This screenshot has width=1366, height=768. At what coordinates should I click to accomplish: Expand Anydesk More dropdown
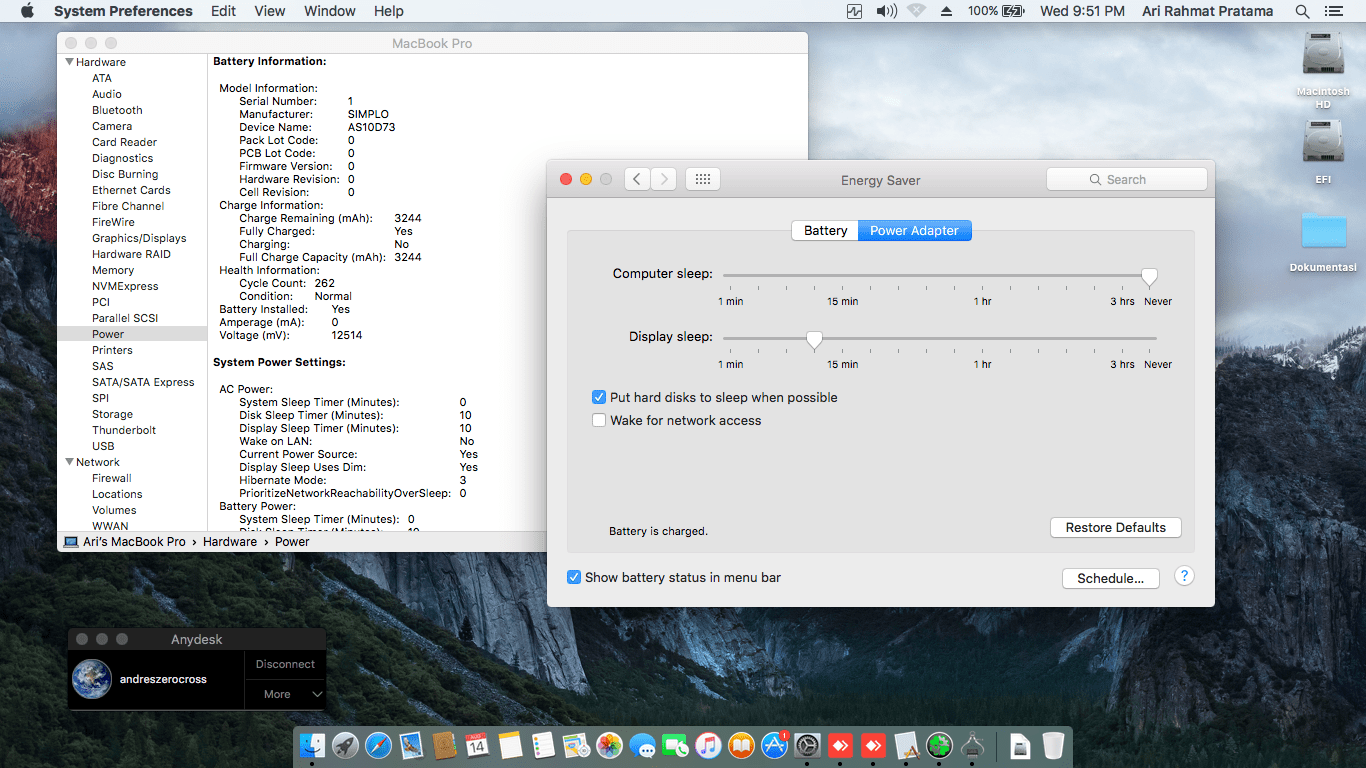pyautogui.click(x=285, y=694)
